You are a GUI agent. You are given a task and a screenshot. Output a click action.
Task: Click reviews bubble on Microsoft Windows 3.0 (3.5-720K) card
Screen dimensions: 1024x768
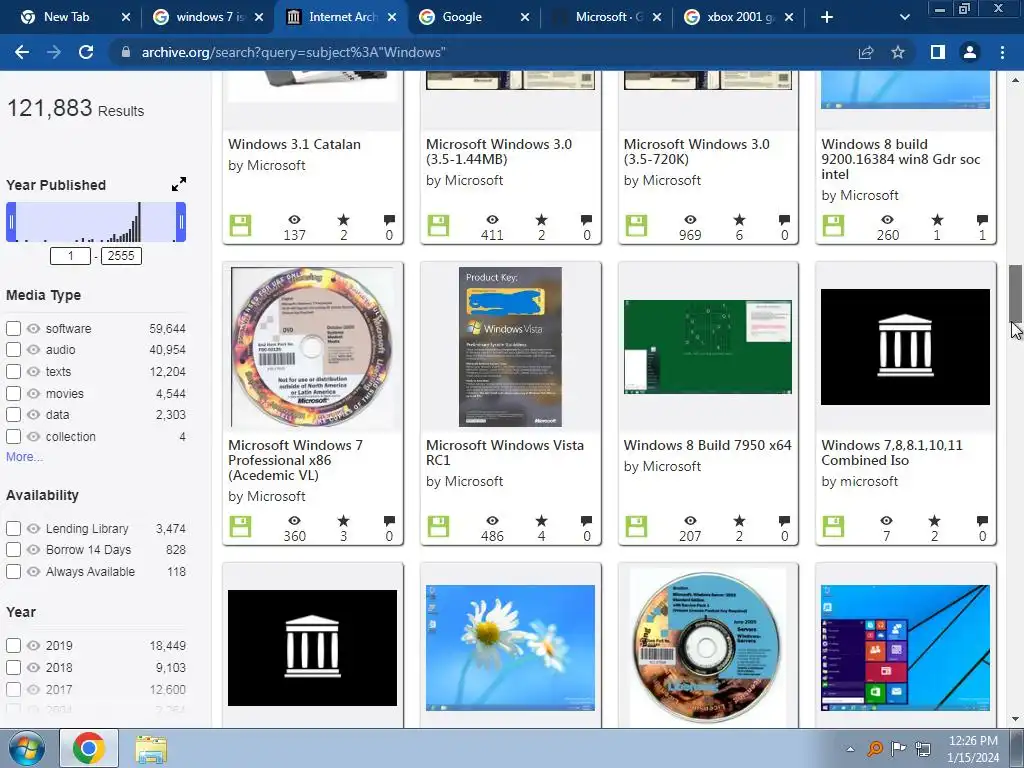[784, 220]
